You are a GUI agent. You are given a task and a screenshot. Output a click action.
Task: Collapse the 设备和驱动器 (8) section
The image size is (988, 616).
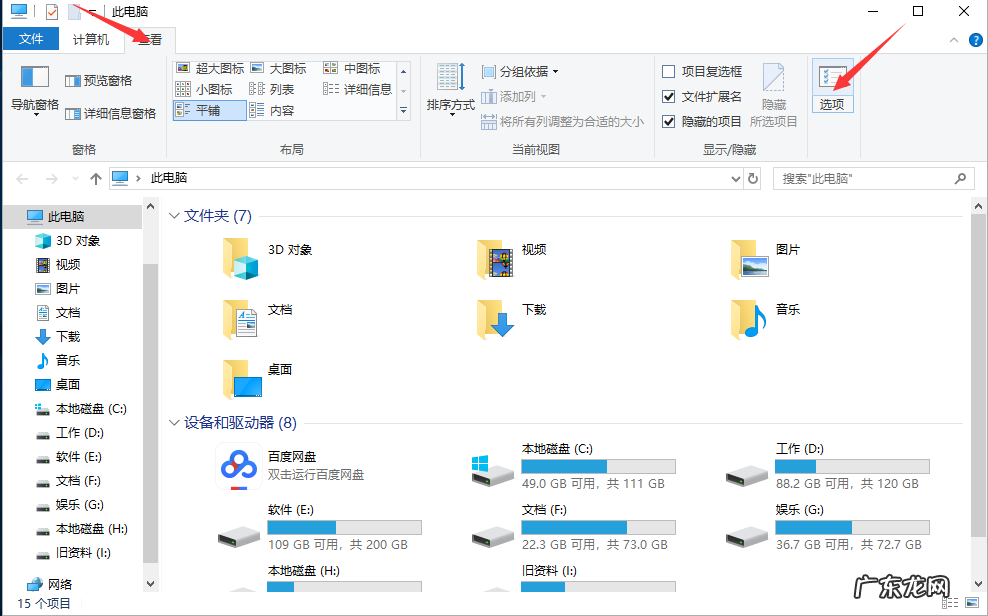pyautogui.click(x=175, y=423)
